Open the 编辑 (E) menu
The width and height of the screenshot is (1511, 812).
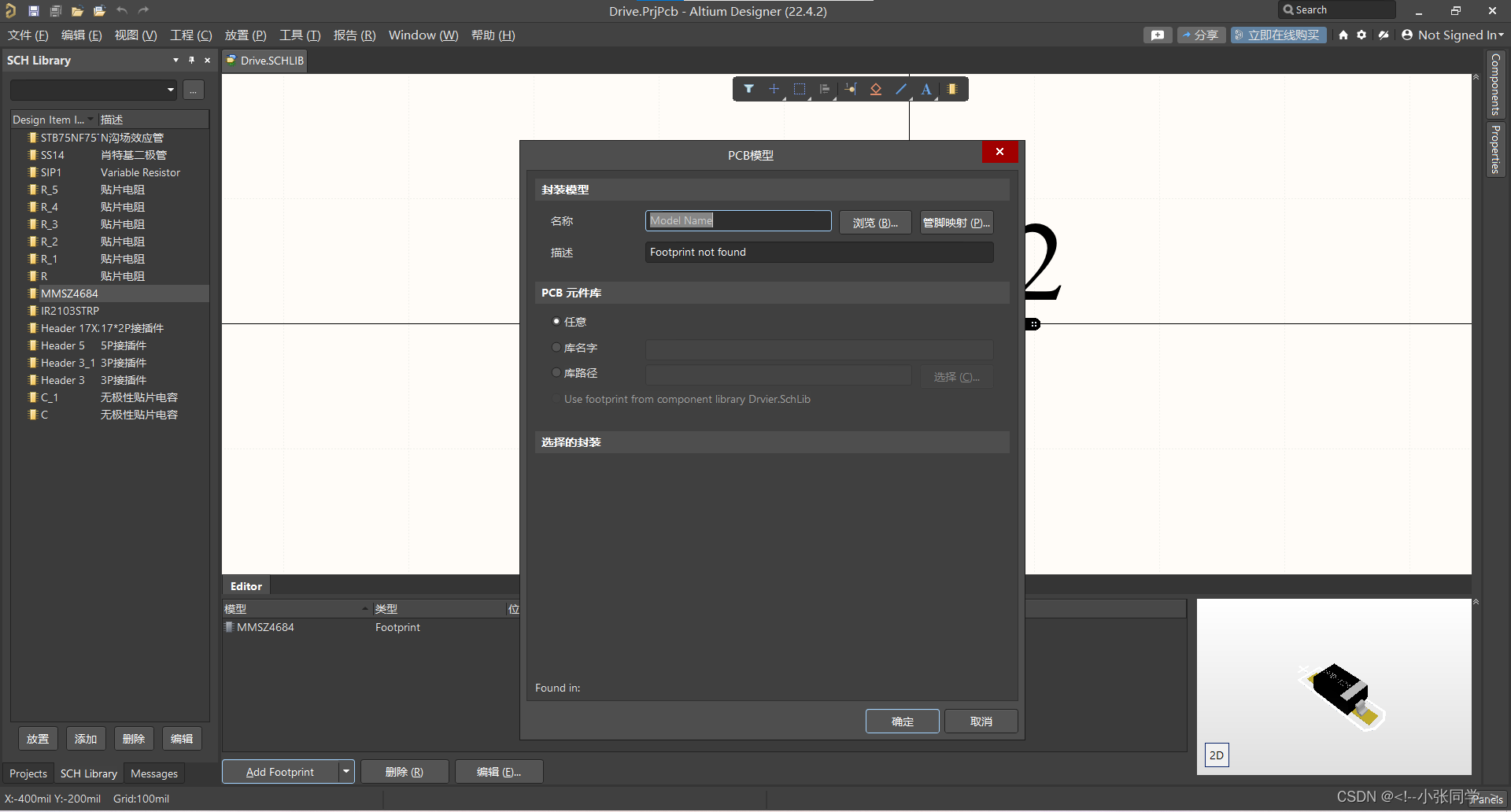click(x=82, y=35)
